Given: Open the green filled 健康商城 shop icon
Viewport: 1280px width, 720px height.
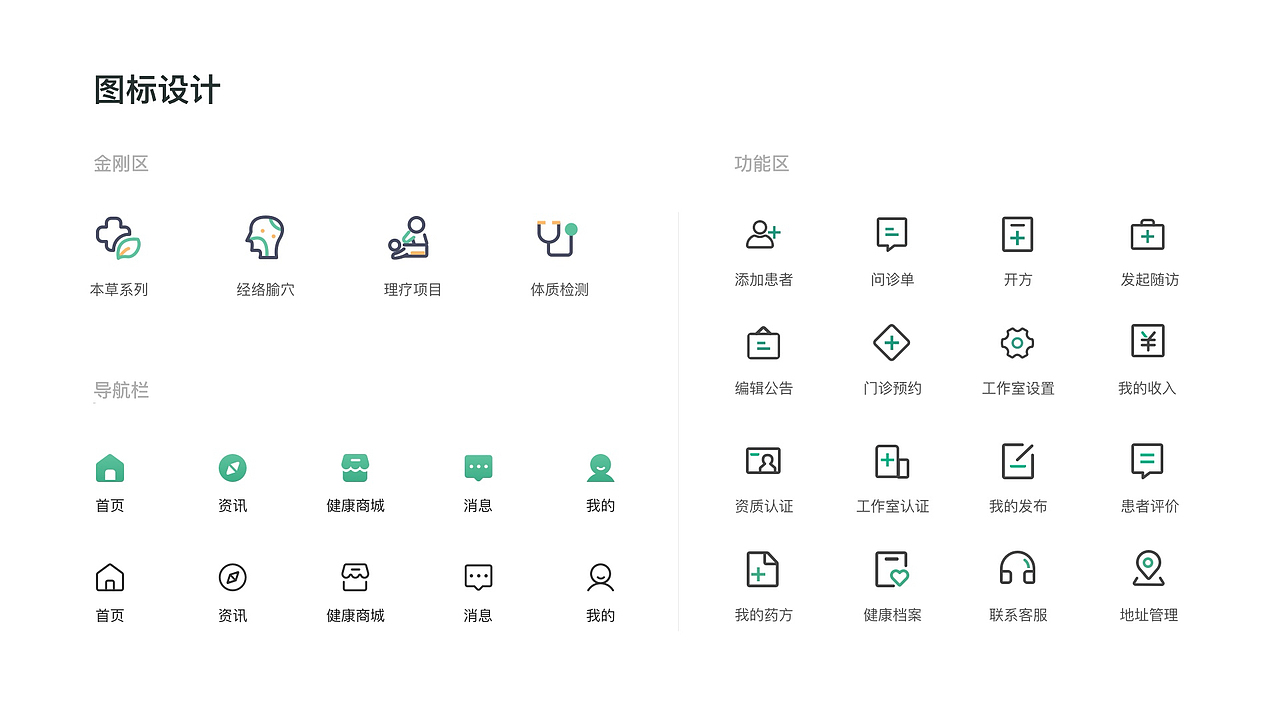Looking at the screenshot, I should [x=355, y=468].
